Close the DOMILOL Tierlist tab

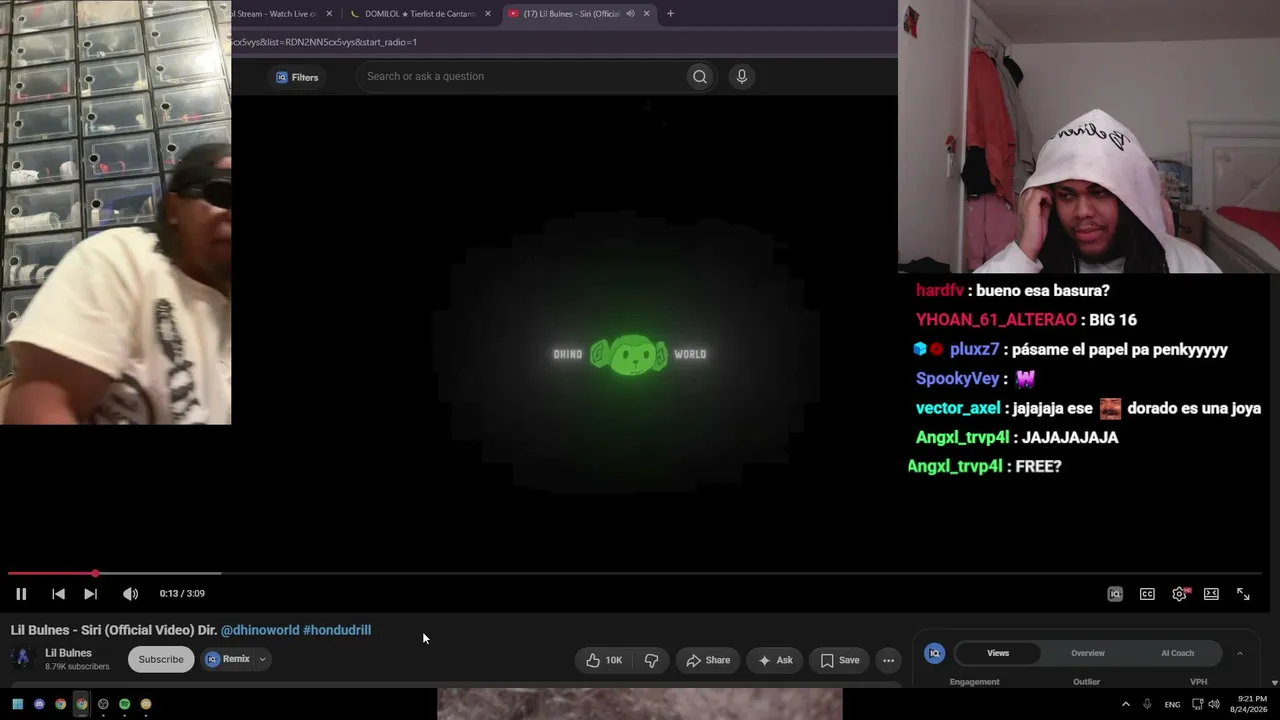click(488, 14)
